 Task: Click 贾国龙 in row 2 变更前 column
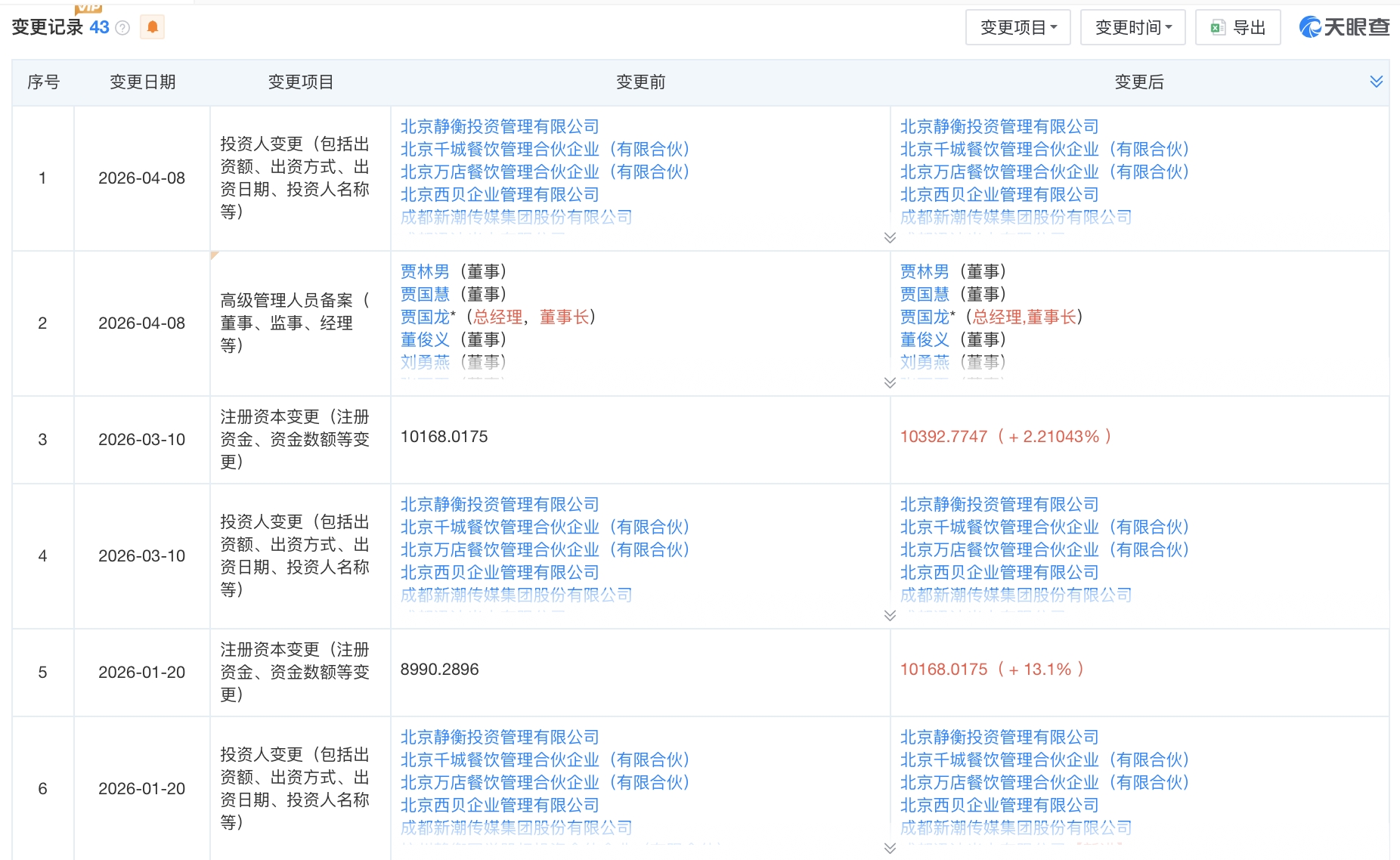[425, 317]
